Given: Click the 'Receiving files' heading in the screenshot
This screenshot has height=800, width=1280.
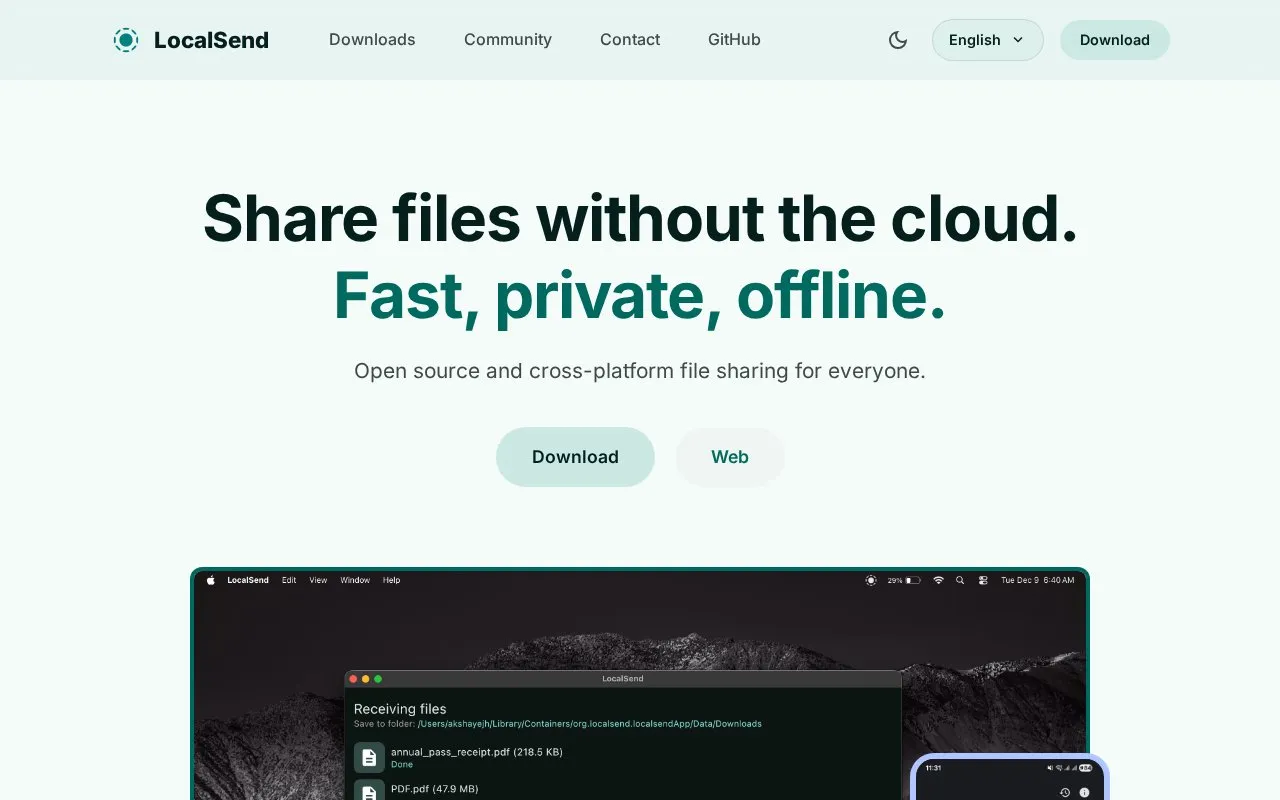Looking at the screenshot, I should [400, 708].
